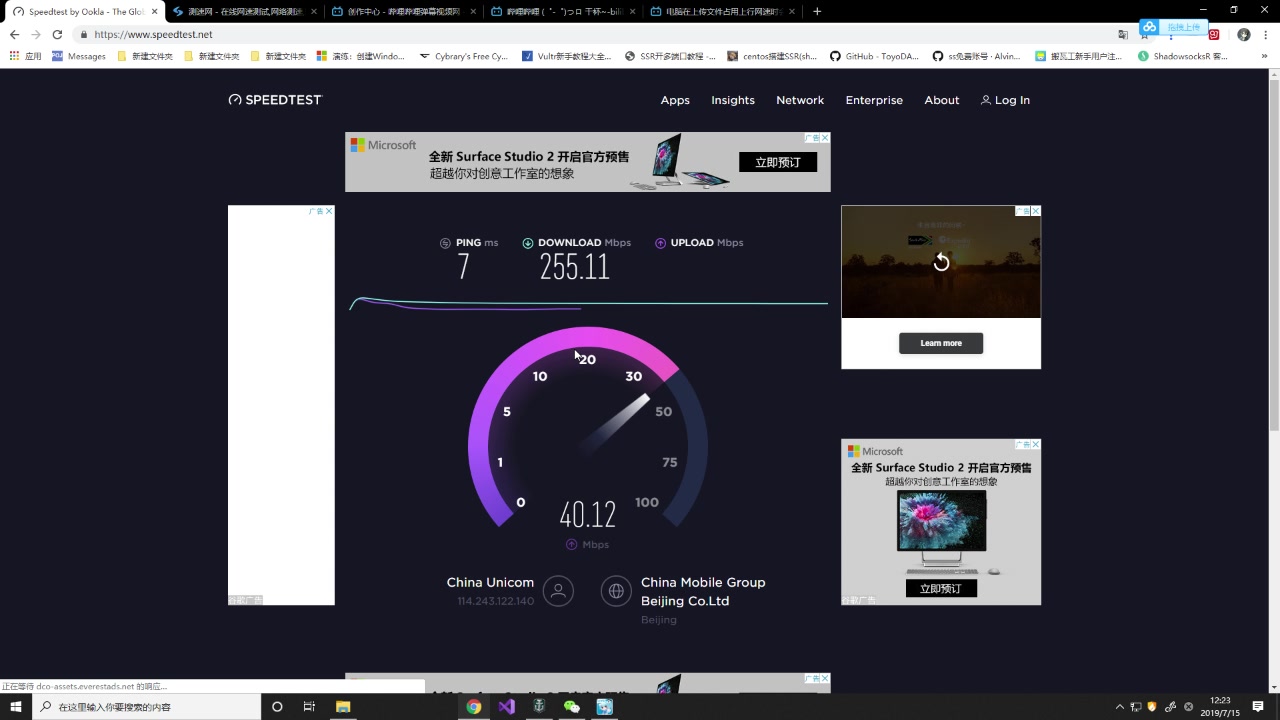This screenshot has height=720, width=1280.
Task: Open the Enterprise menu item
Action: tap(874, 100)
